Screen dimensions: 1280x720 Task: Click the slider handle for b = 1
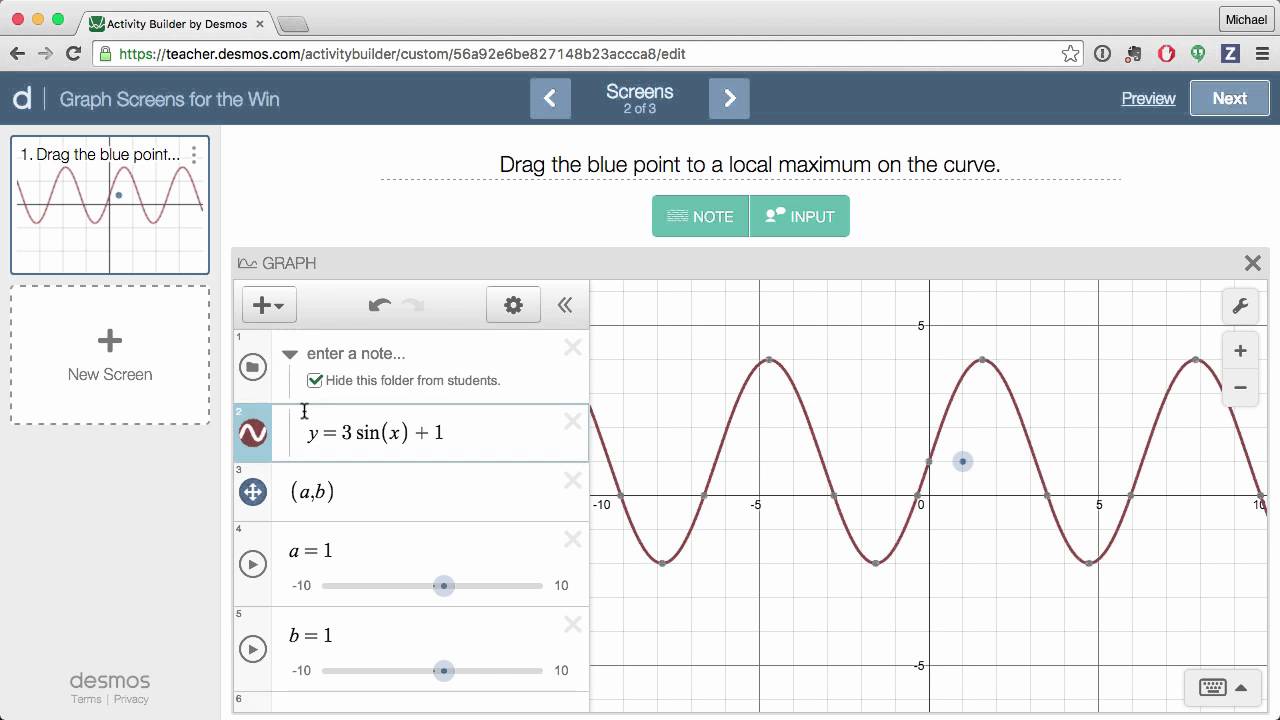click(x=444, y=671)
